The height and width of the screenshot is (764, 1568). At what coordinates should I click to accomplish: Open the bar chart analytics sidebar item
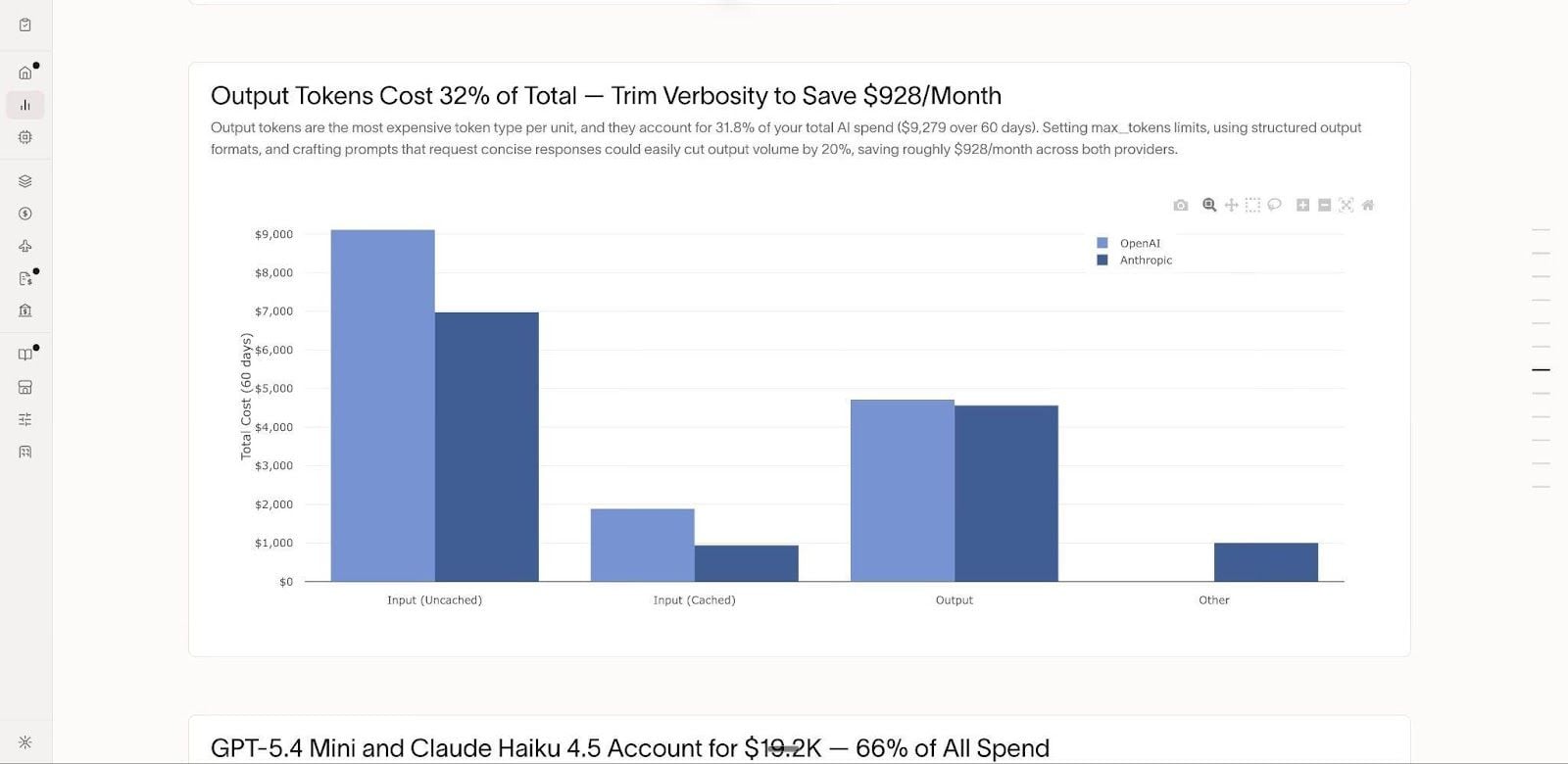click(25, 105)
